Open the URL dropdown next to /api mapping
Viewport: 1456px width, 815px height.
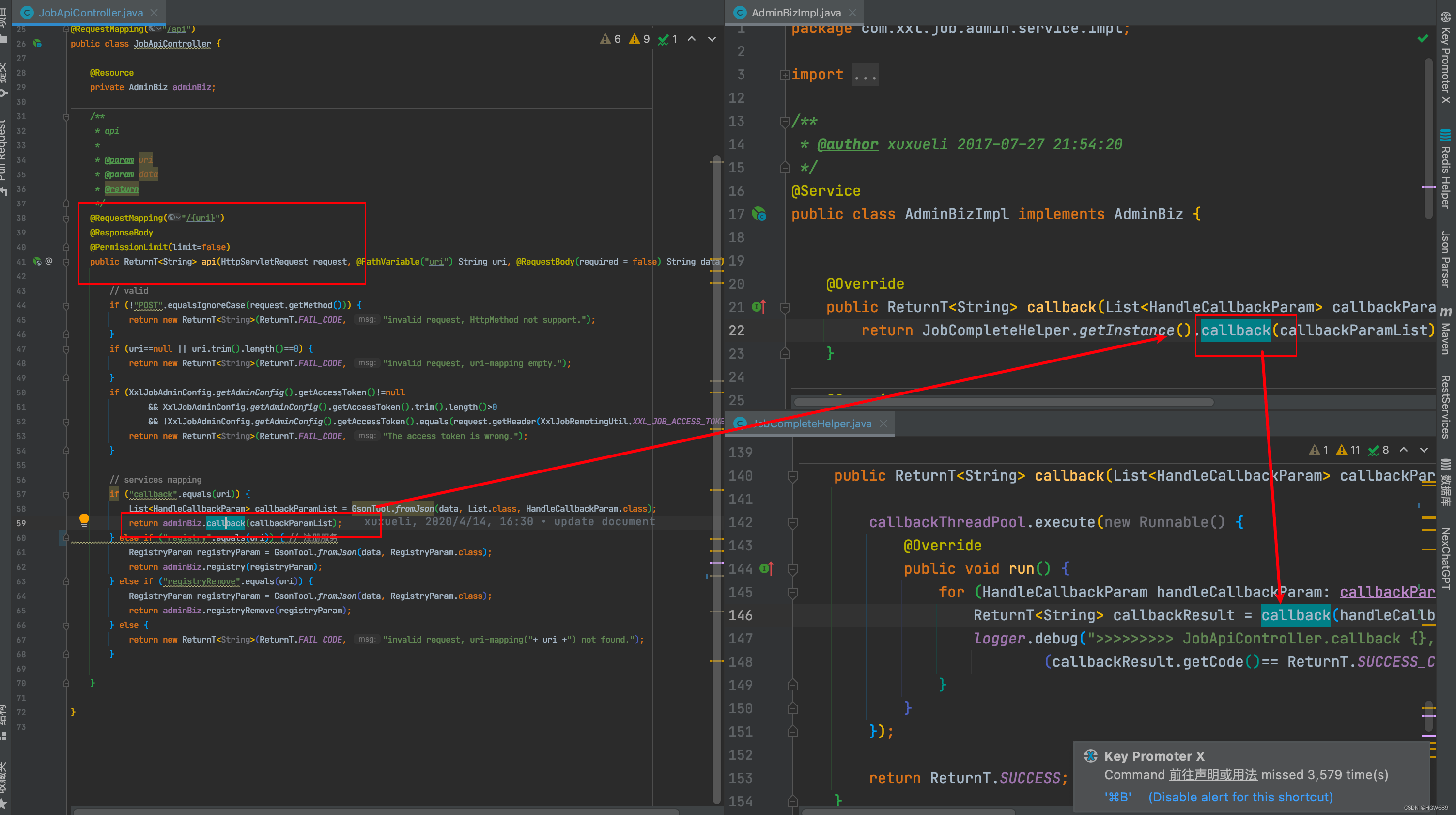pyautogui.click(x=155, y=29)
